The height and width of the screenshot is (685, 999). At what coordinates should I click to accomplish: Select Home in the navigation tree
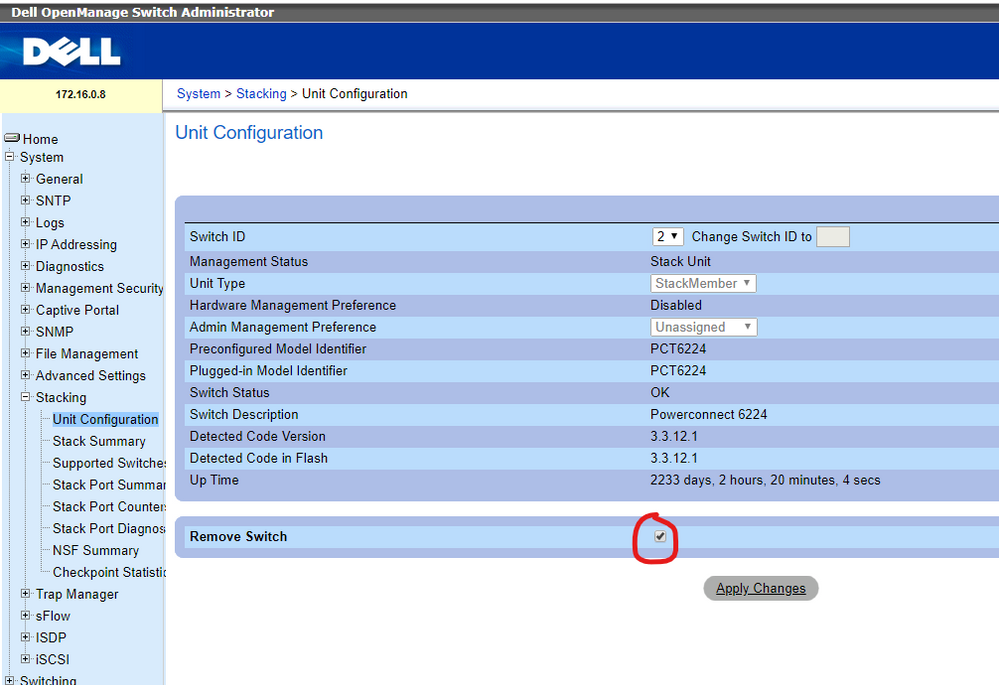click(x=40, y=139)
